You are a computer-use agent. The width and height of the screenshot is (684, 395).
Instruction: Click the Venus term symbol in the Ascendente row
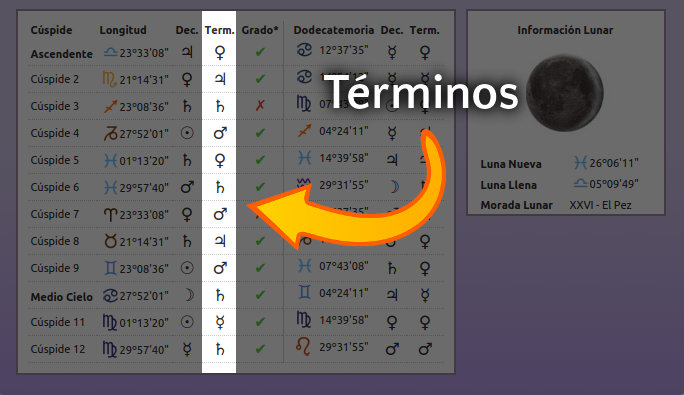[220, 53]
